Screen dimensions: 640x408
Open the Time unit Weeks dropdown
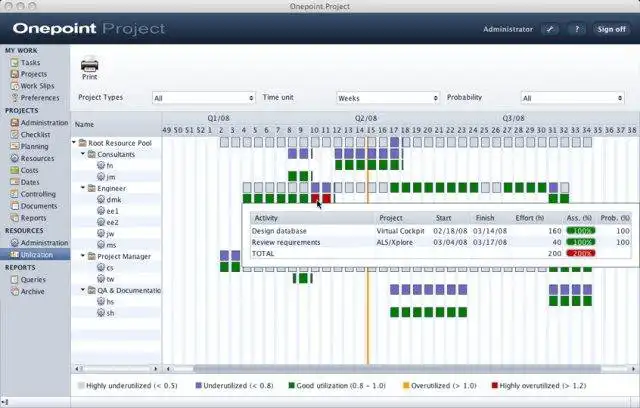coord(388,98)
